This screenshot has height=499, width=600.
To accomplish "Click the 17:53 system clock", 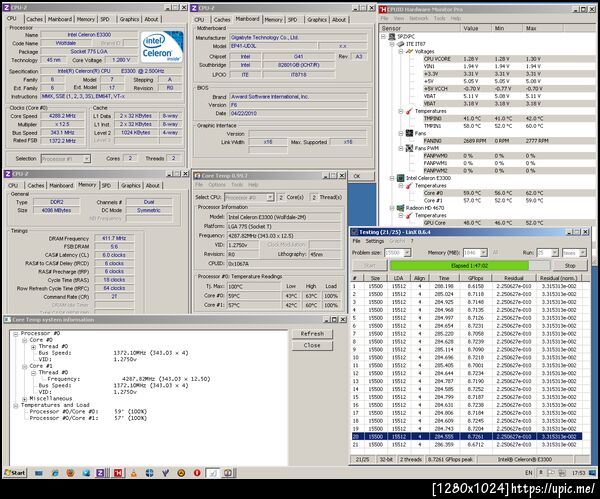I will coord(578,473).
